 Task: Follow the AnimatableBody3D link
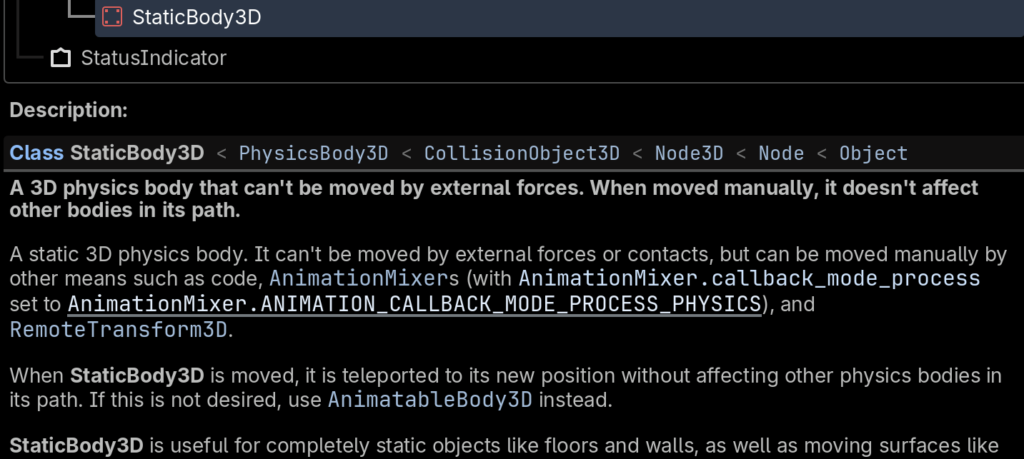(430, 401)
